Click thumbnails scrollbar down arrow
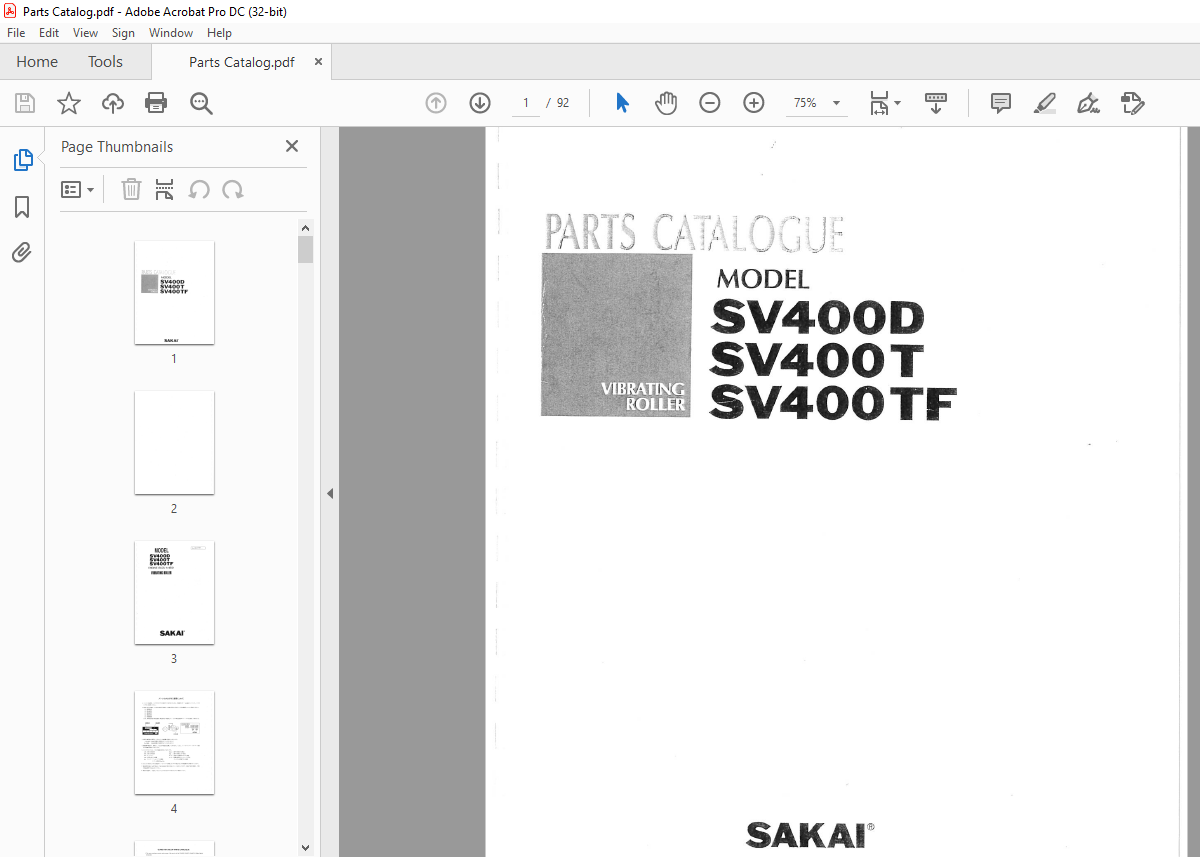The height and width of the screenshot is (857, 1200). click(x=306, y=848)
